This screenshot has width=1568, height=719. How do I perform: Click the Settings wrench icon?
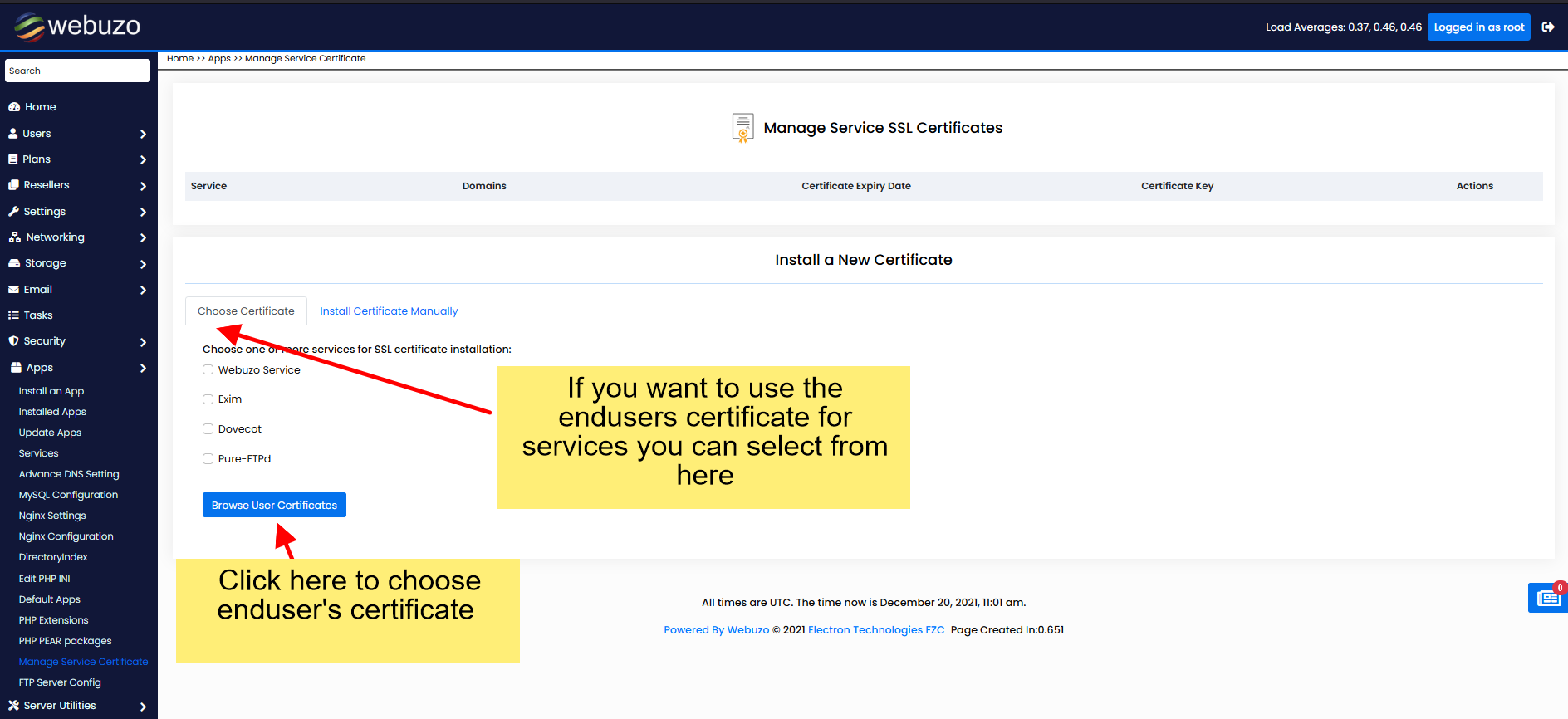pos(13,211)
